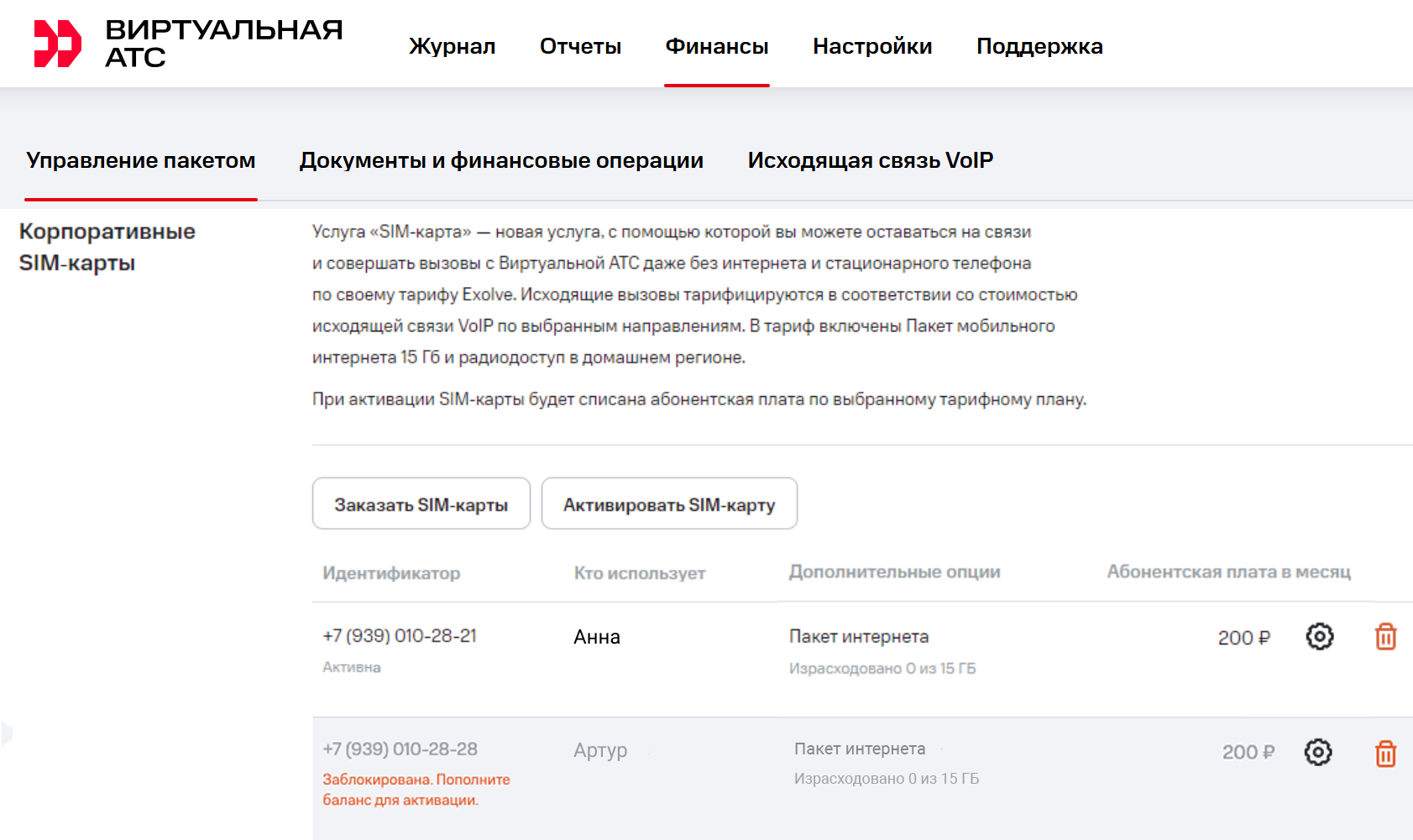This screenshot has width=1413, height=840.
Task: Select the Управление пакетом tab
Action: click(140, 160)
